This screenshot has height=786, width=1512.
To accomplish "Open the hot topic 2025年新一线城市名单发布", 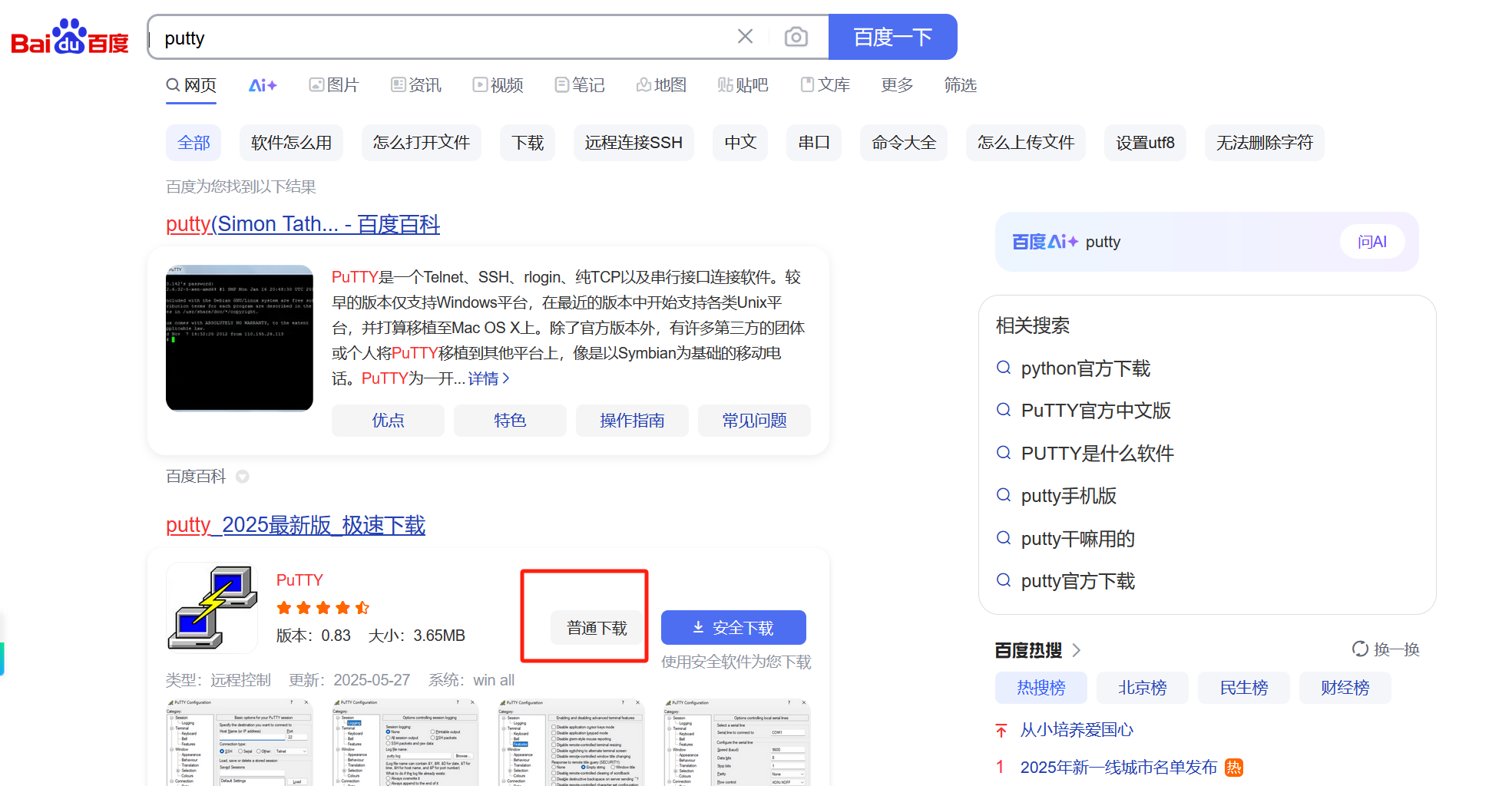I will coord(1119,768).
